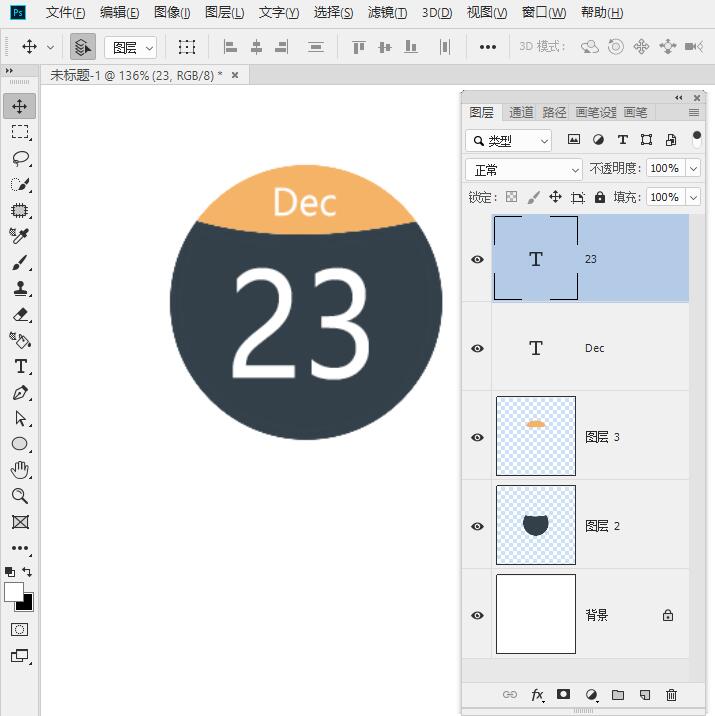Open the layer filter 类型 dropdown
The height and width of the screenshot is (716, 715).
[x=509, y=141]
